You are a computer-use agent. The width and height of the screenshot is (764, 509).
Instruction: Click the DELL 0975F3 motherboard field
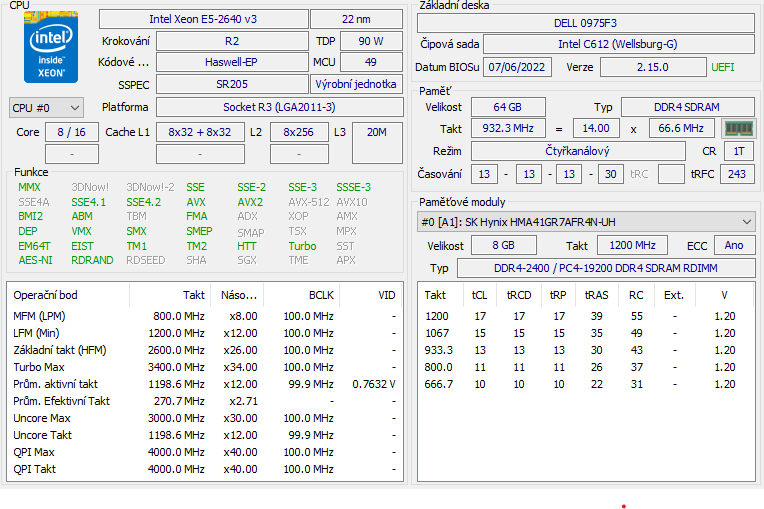click(586, 23)
